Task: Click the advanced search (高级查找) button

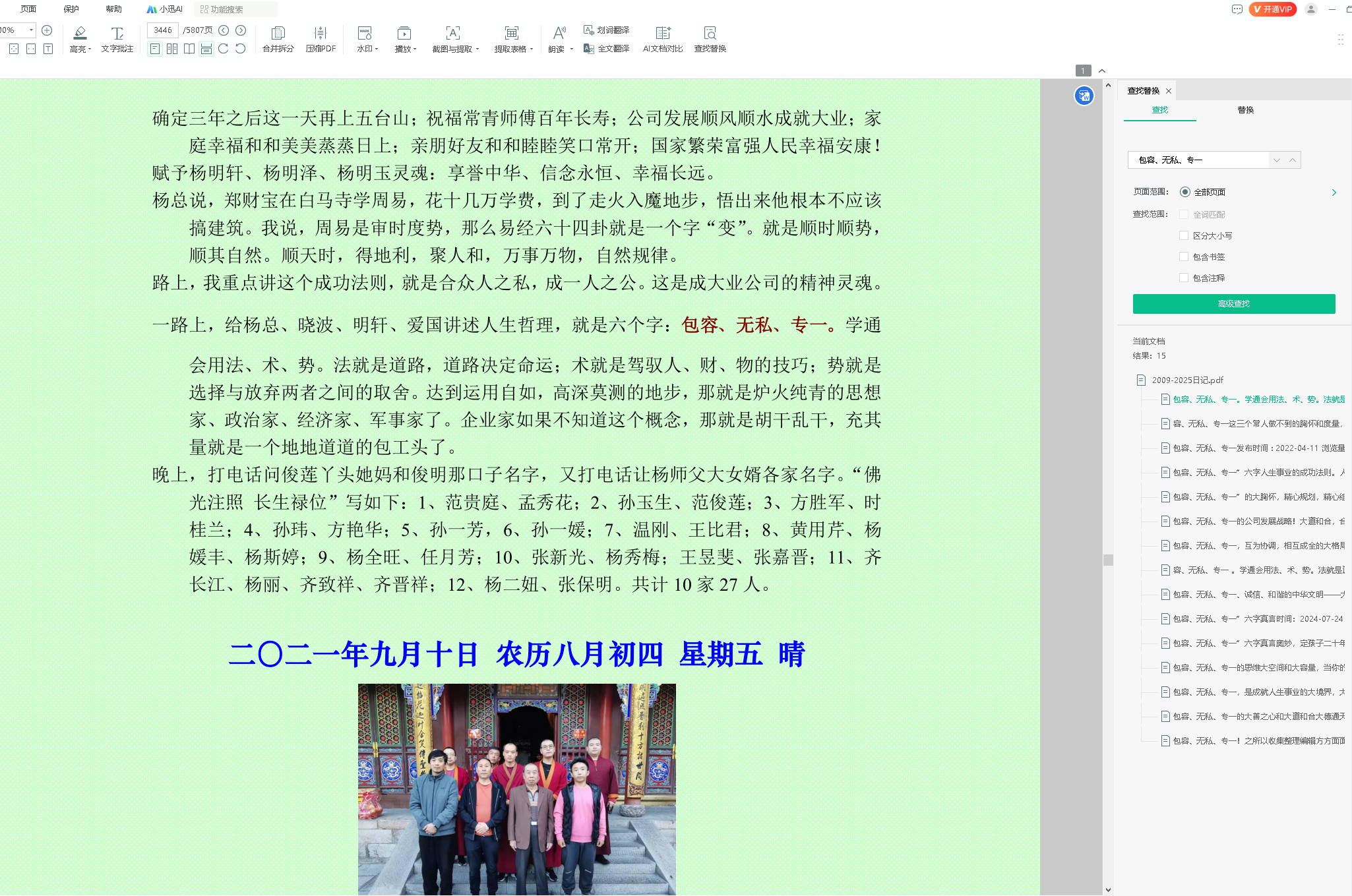Action: coord(1233,304)
